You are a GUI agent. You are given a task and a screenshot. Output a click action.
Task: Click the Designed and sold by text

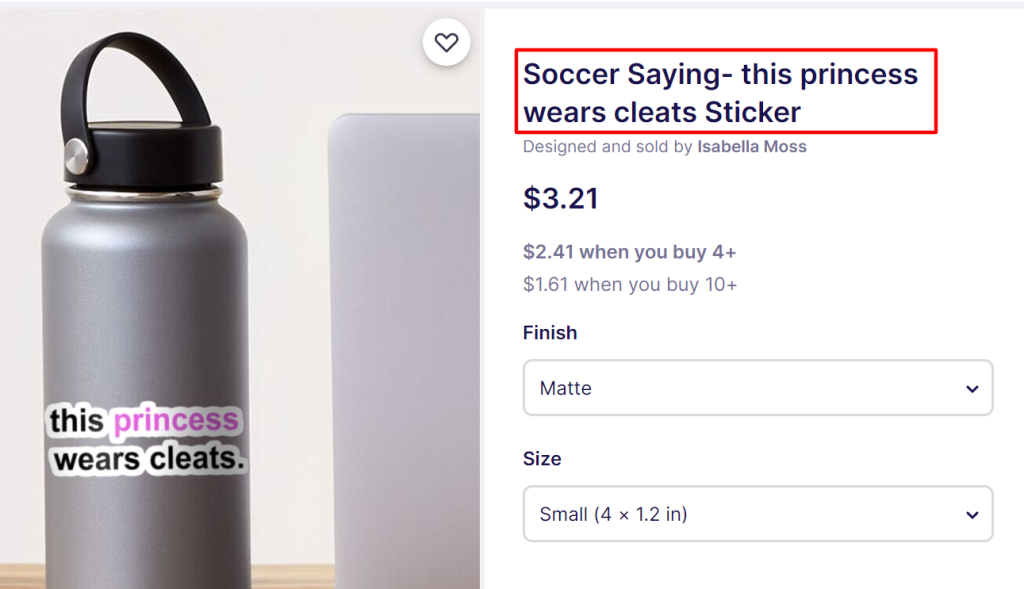click(608, 147)
